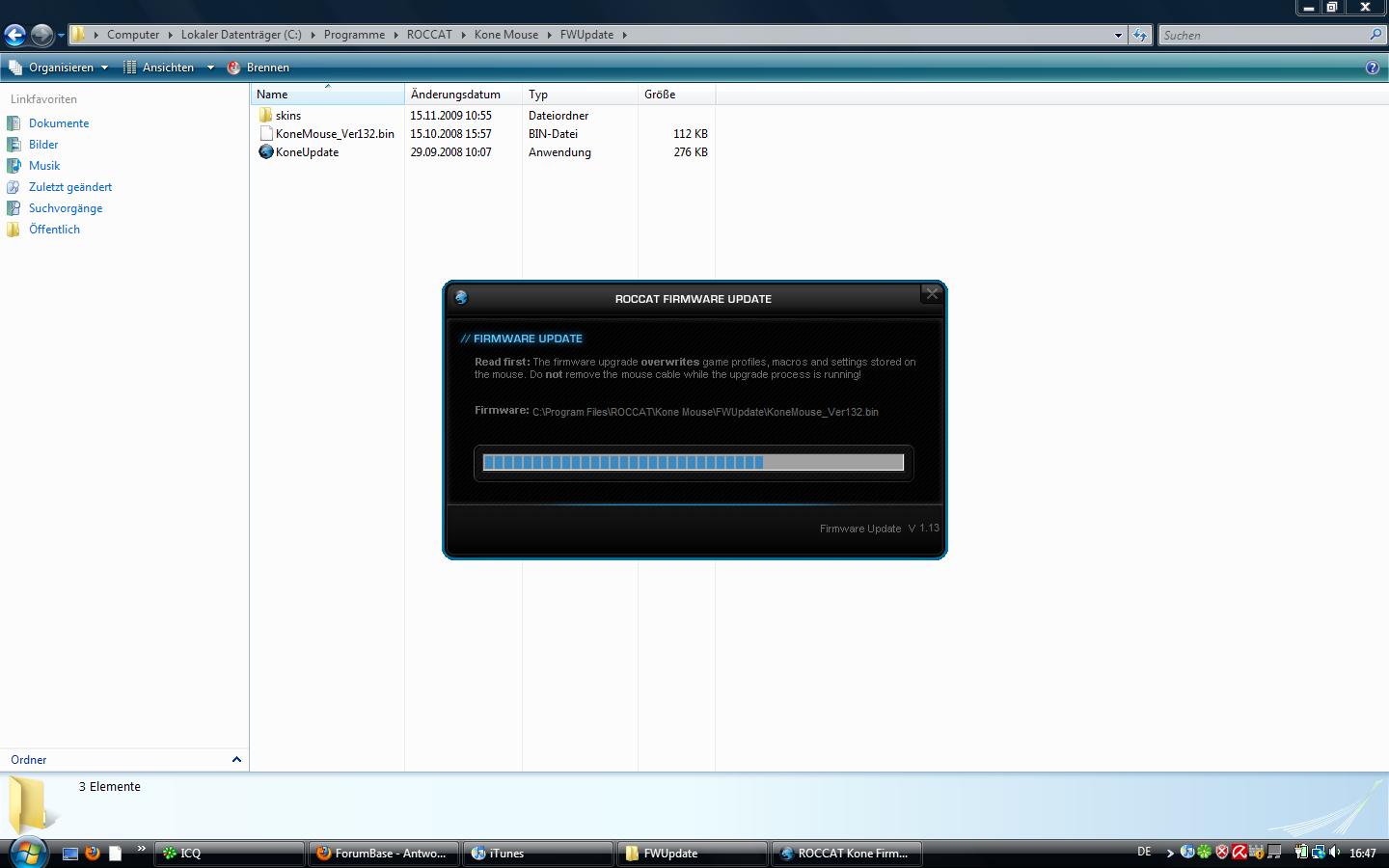Click the green ICQ flower tray icon

click(1204, 852)
